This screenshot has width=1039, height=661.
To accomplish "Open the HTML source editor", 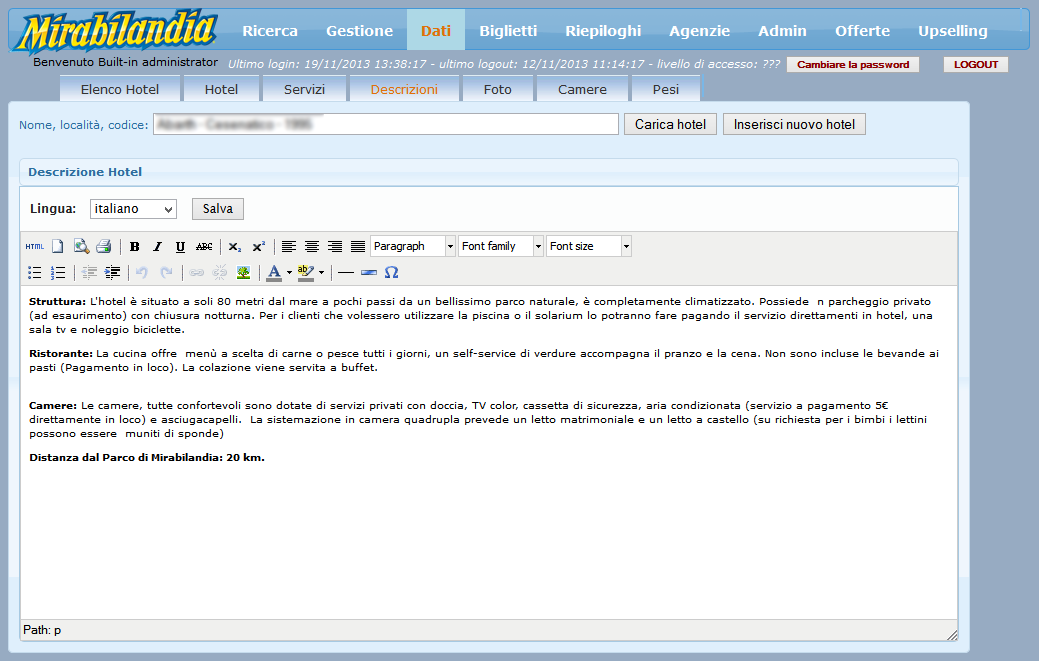I will pos(34,246).
